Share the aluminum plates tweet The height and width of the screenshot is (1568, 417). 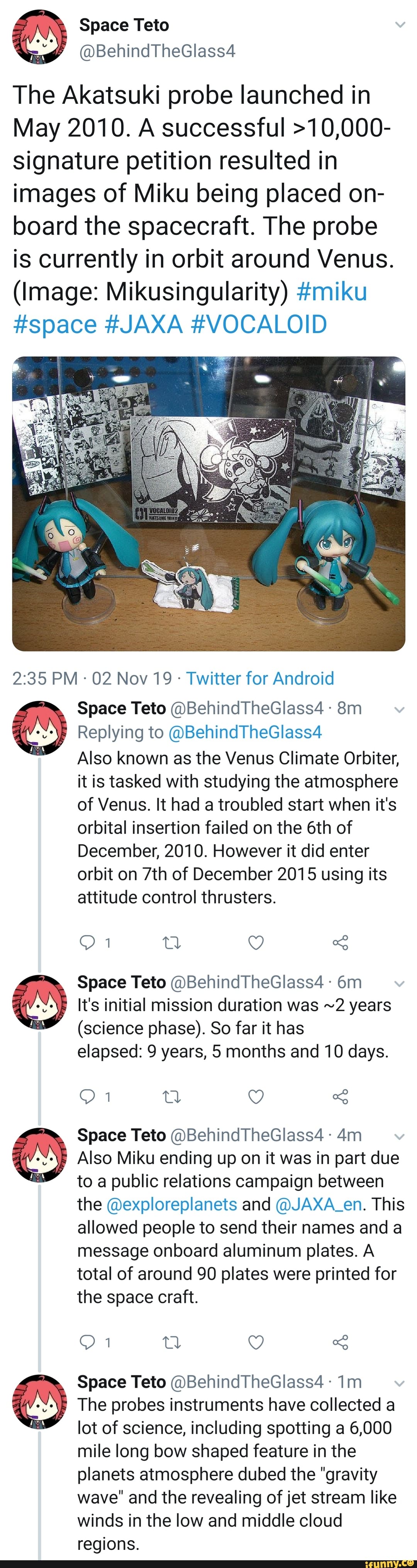[340, 1342]
